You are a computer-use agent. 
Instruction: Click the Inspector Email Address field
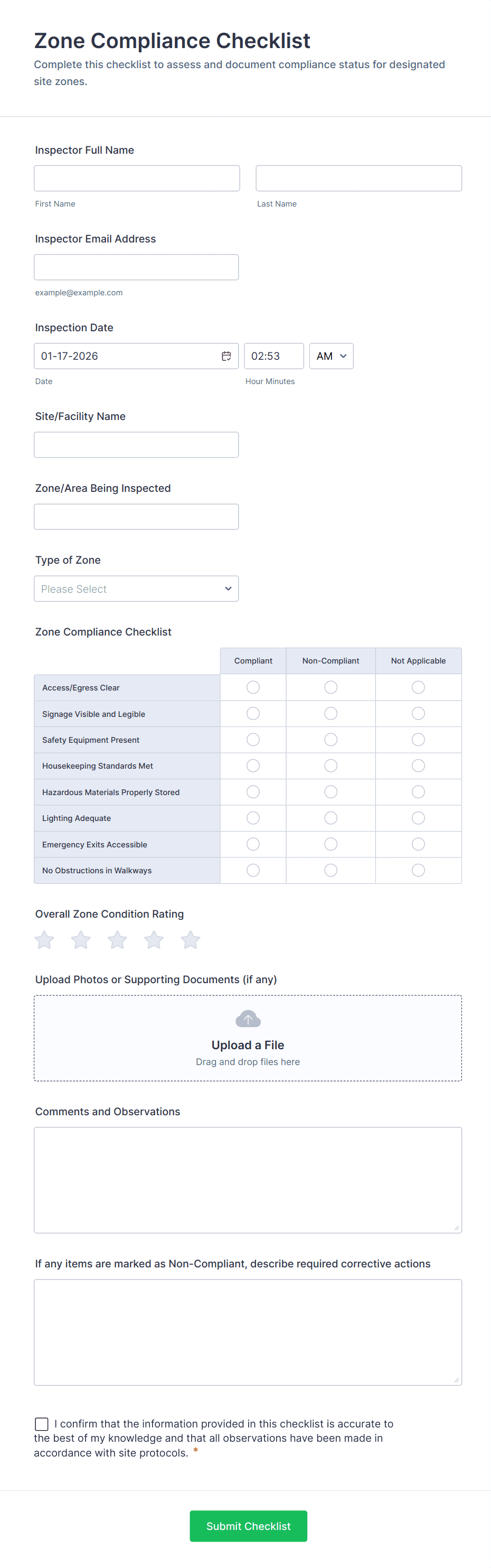[x=136, y=267]
